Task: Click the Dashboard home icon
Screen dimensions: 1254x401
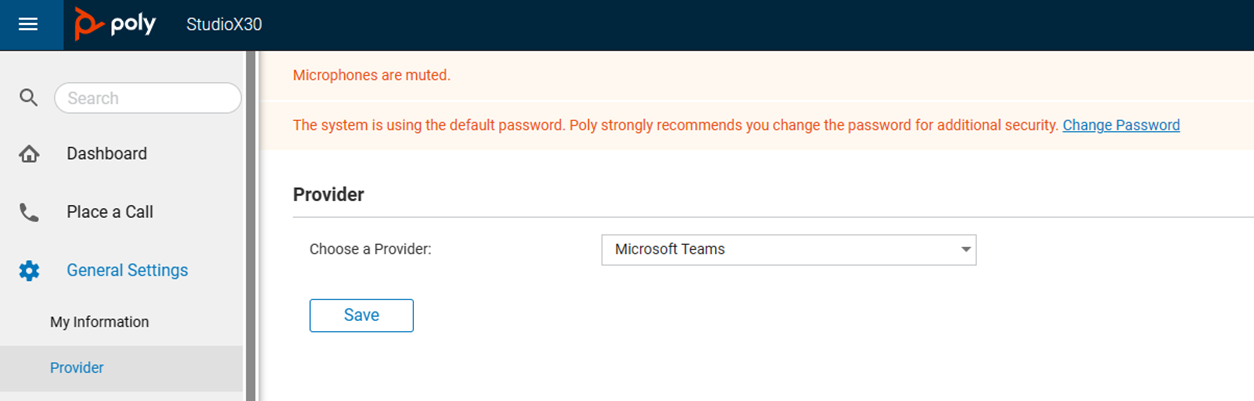Action: [29, 154]
